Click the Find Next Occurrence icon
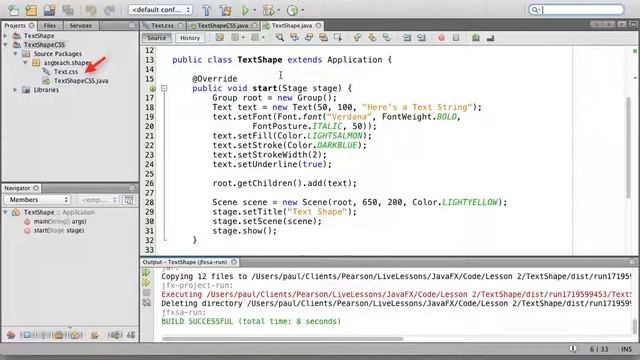This screenshot has width=640, height=360. [x=309, y=38]
